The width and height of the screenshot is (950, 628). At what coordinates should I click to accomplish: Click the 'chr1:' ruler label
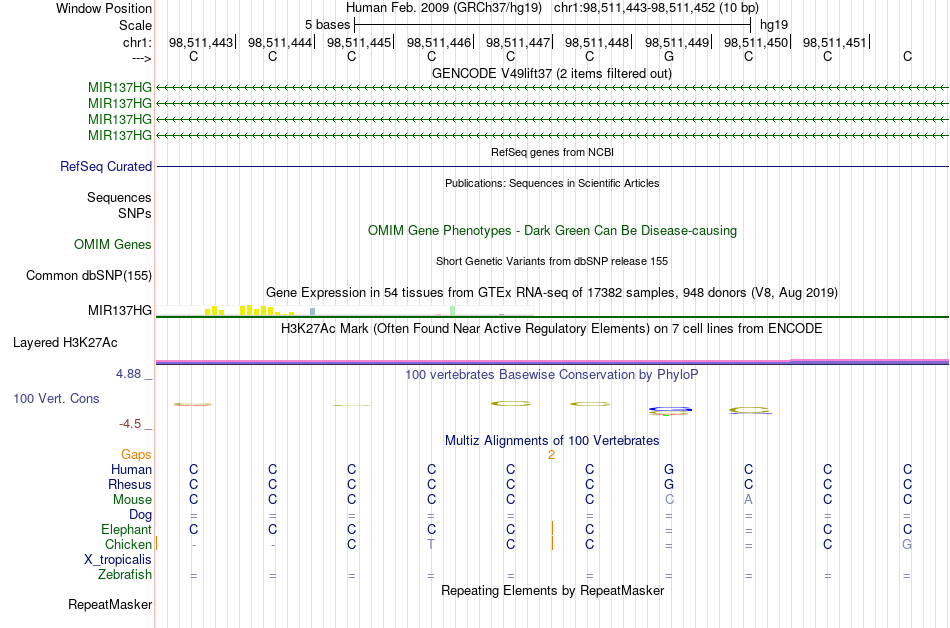(137, 42)
